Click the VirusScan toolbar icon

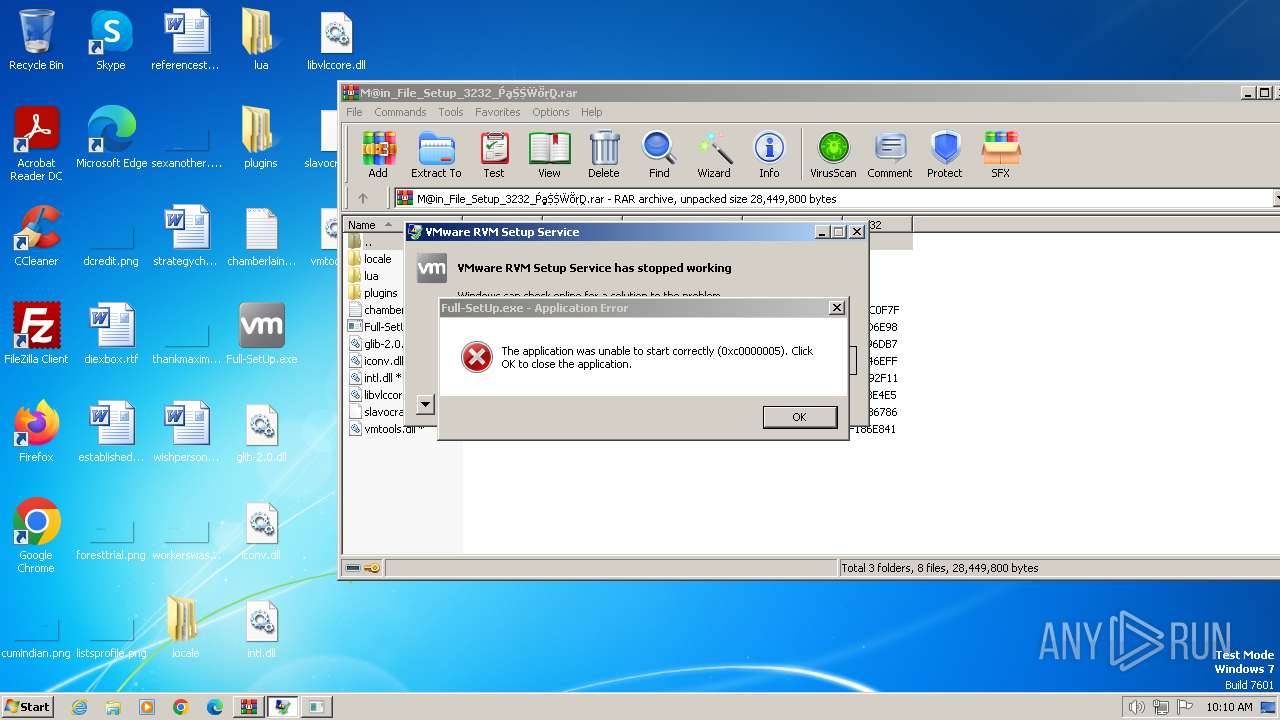(x=833, y=155)
